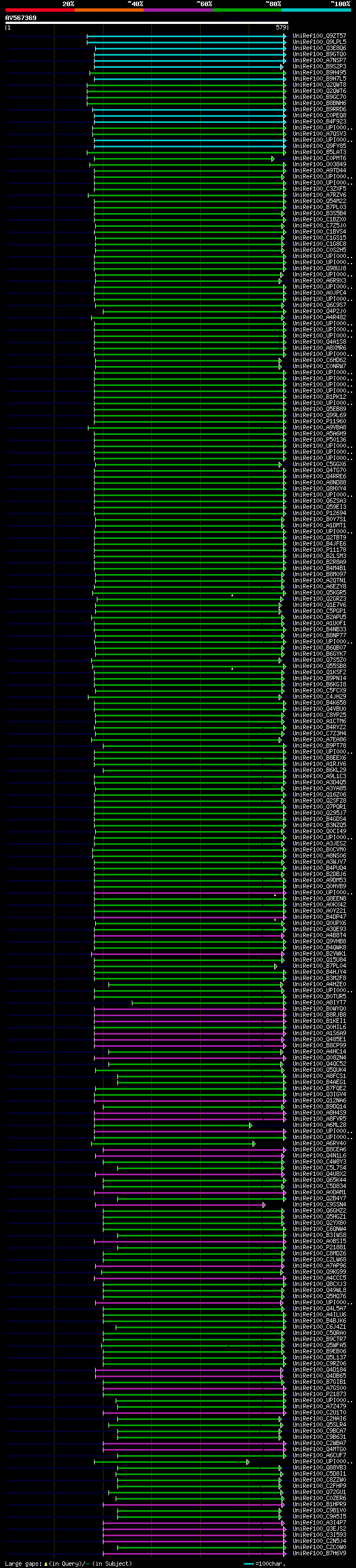Select the UniRef100_C0PEQ8 label
The width and height of the screenshot is (356, 1568).
[x=319, y=115]
